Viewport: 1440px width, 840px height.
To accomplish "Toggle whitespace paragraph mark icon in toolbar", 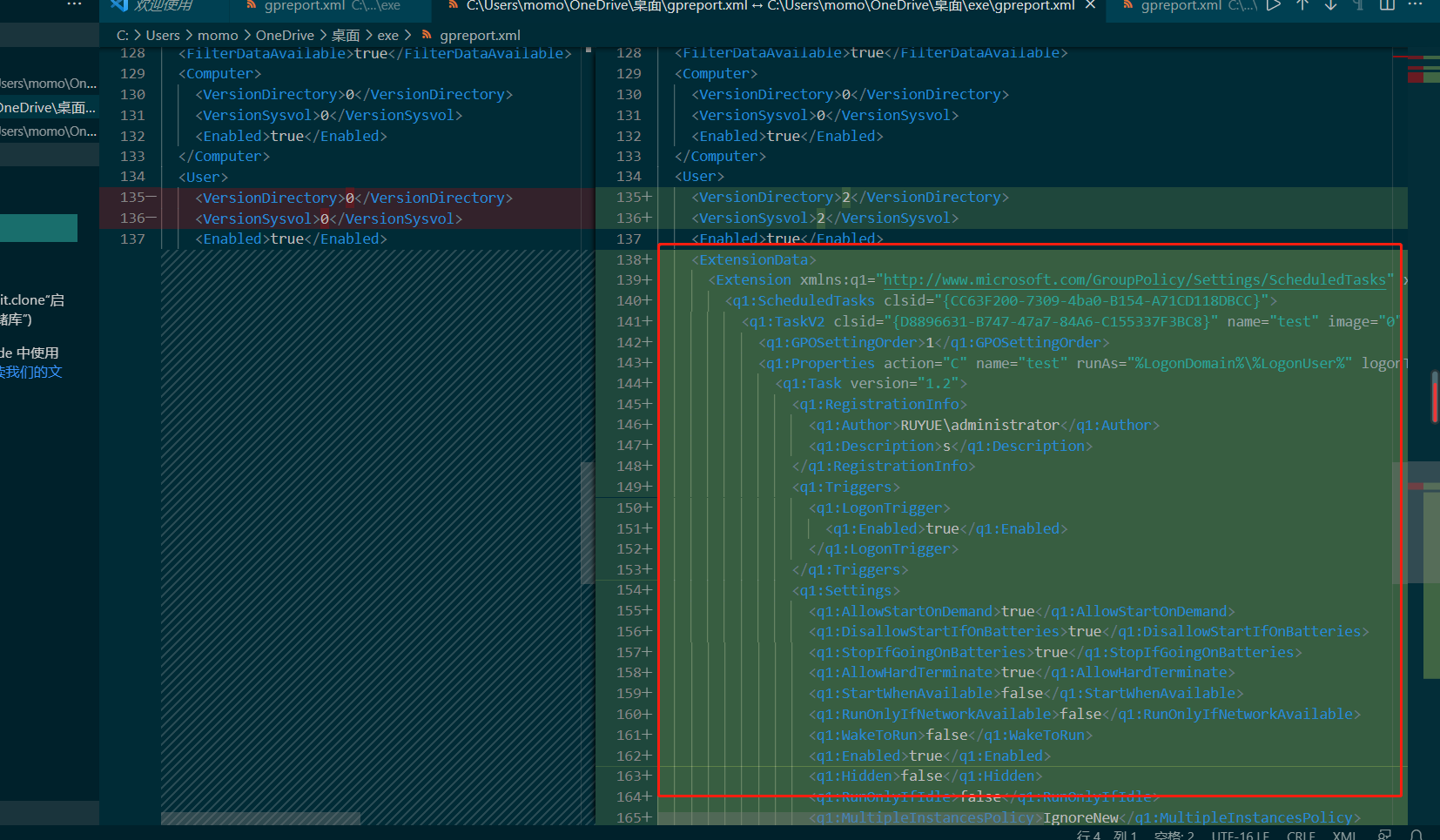I will click(1358, 5).
